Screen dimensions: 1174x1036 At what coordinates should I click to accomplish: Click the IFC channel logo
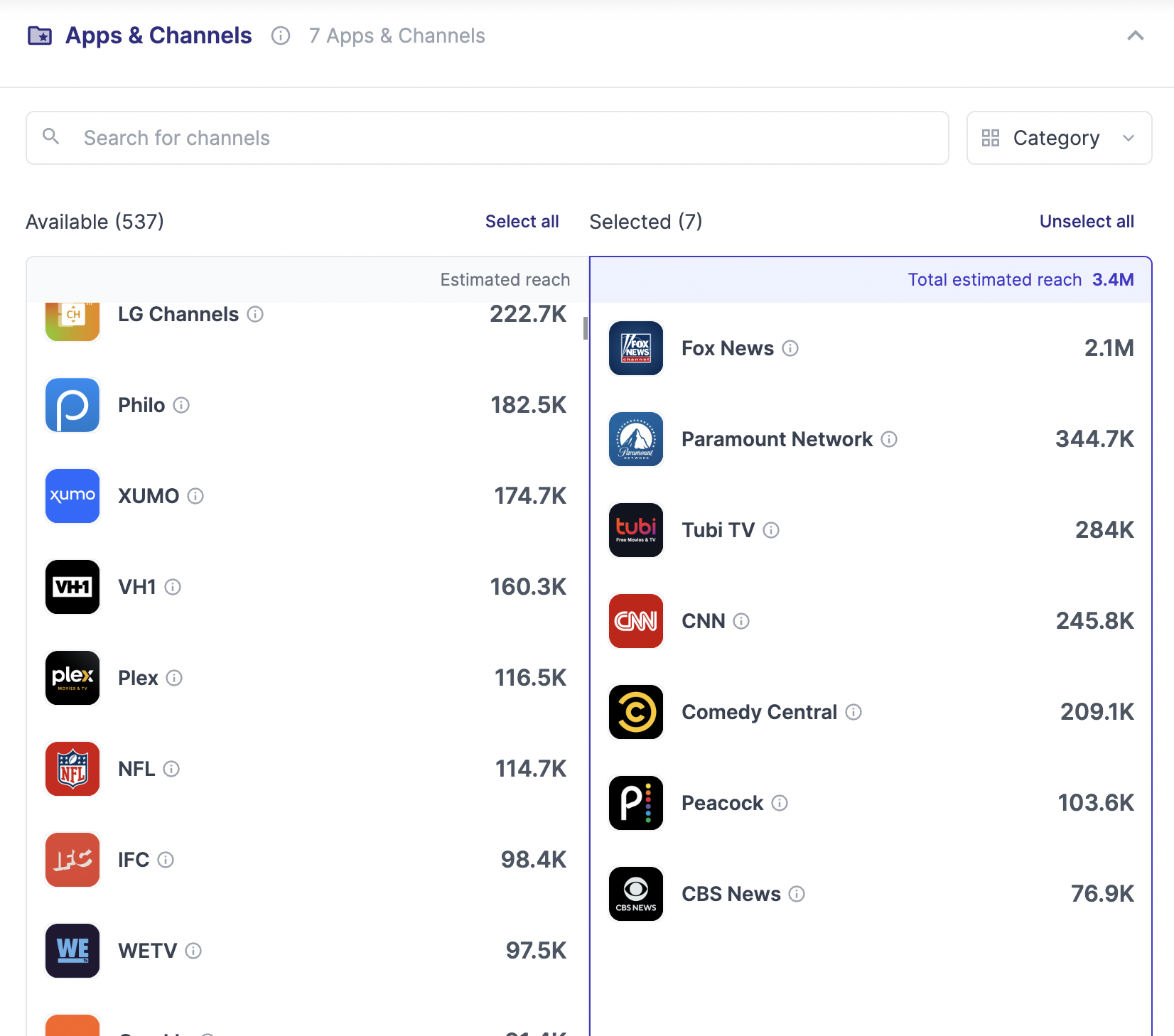(x=72, y=860)
